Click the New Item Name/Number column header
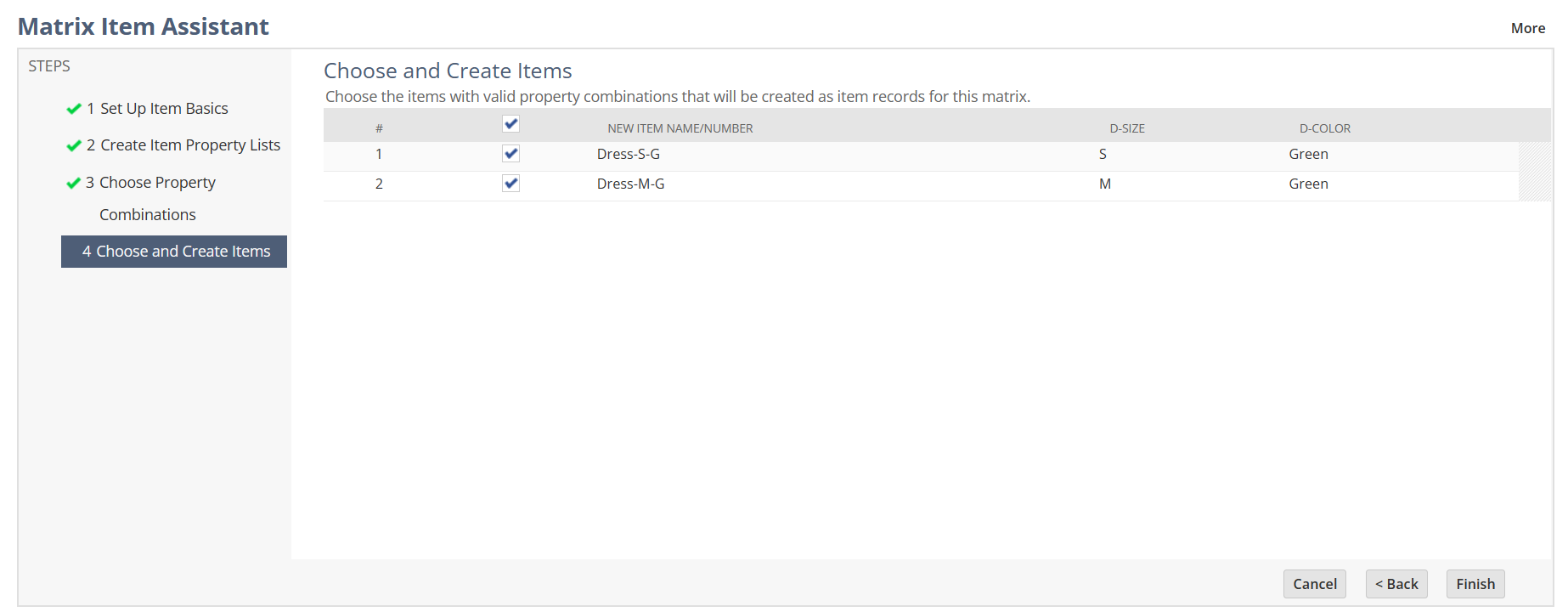Screen dimensions: 1568x612 coord(680,128)
